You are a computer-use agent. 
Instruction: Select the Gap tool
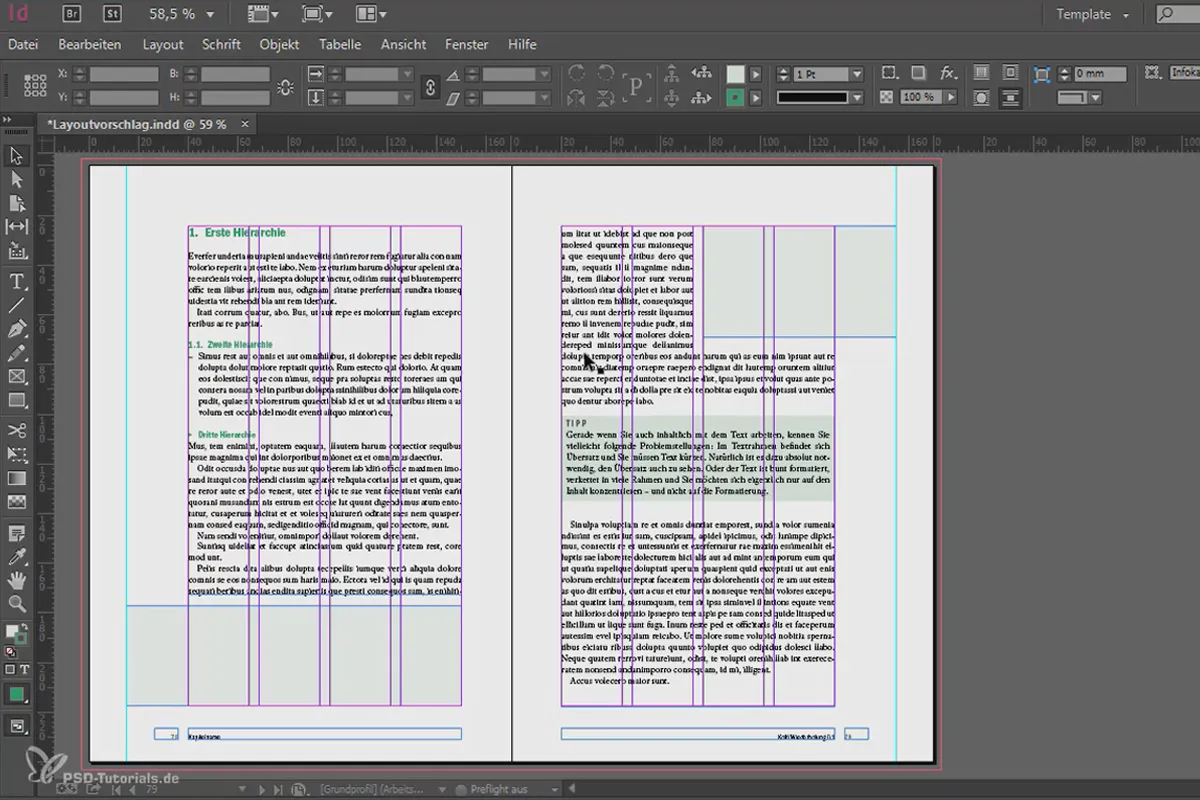[16, 227]
